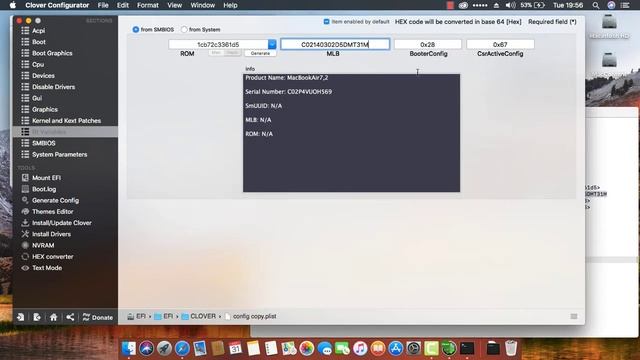The height and width of the screenshot is (360, 640).
Task: Click the list icon at bottom right of window
Action: click(574, 316)
